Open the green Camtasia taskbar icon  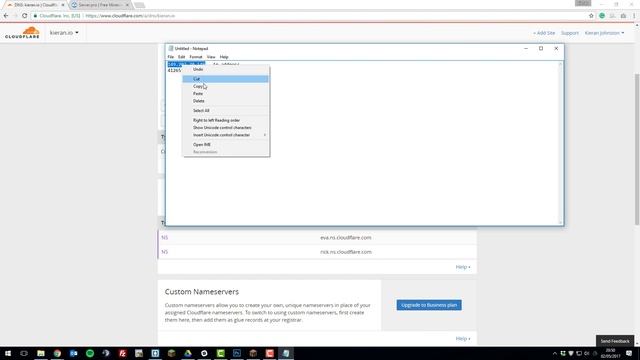tap(220, 353)
